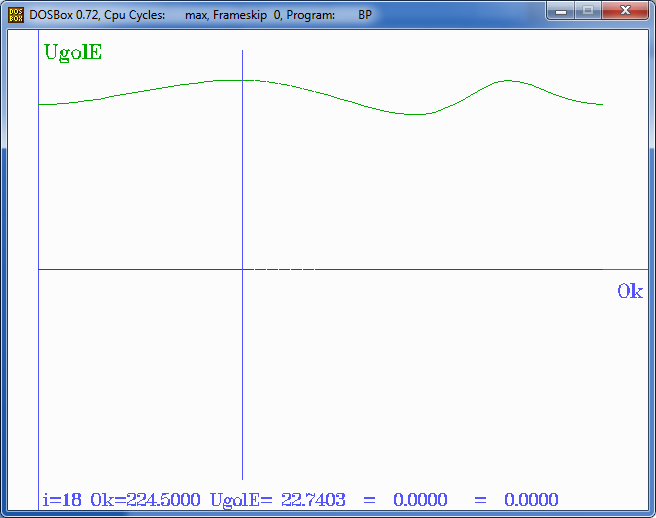Click the blue Ok axis label
The width and height of the screenshot is (656, 518).
tap(630, 291)
